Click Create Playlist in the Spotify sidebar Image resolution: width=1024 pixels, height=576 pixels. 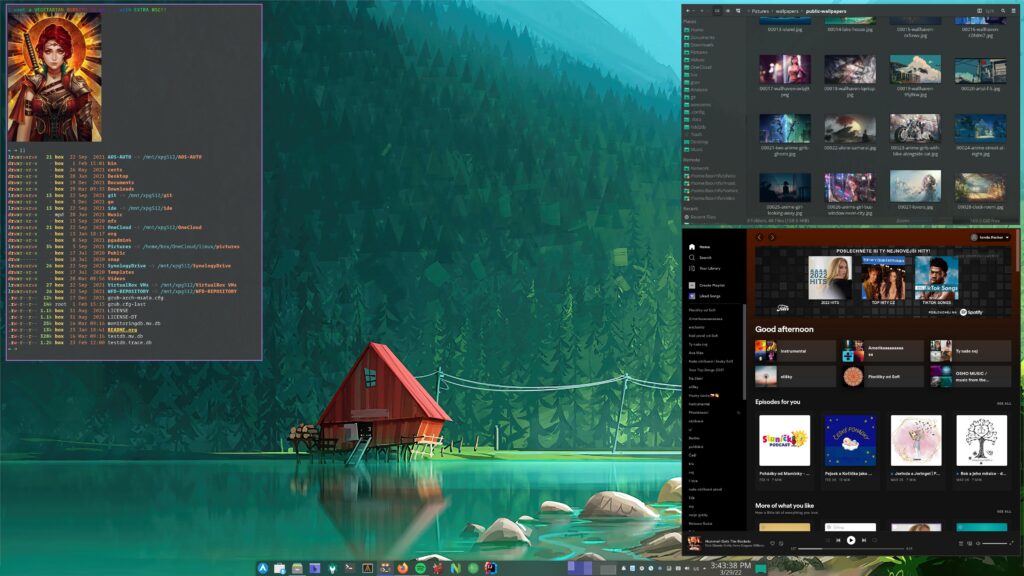point(711,286)
